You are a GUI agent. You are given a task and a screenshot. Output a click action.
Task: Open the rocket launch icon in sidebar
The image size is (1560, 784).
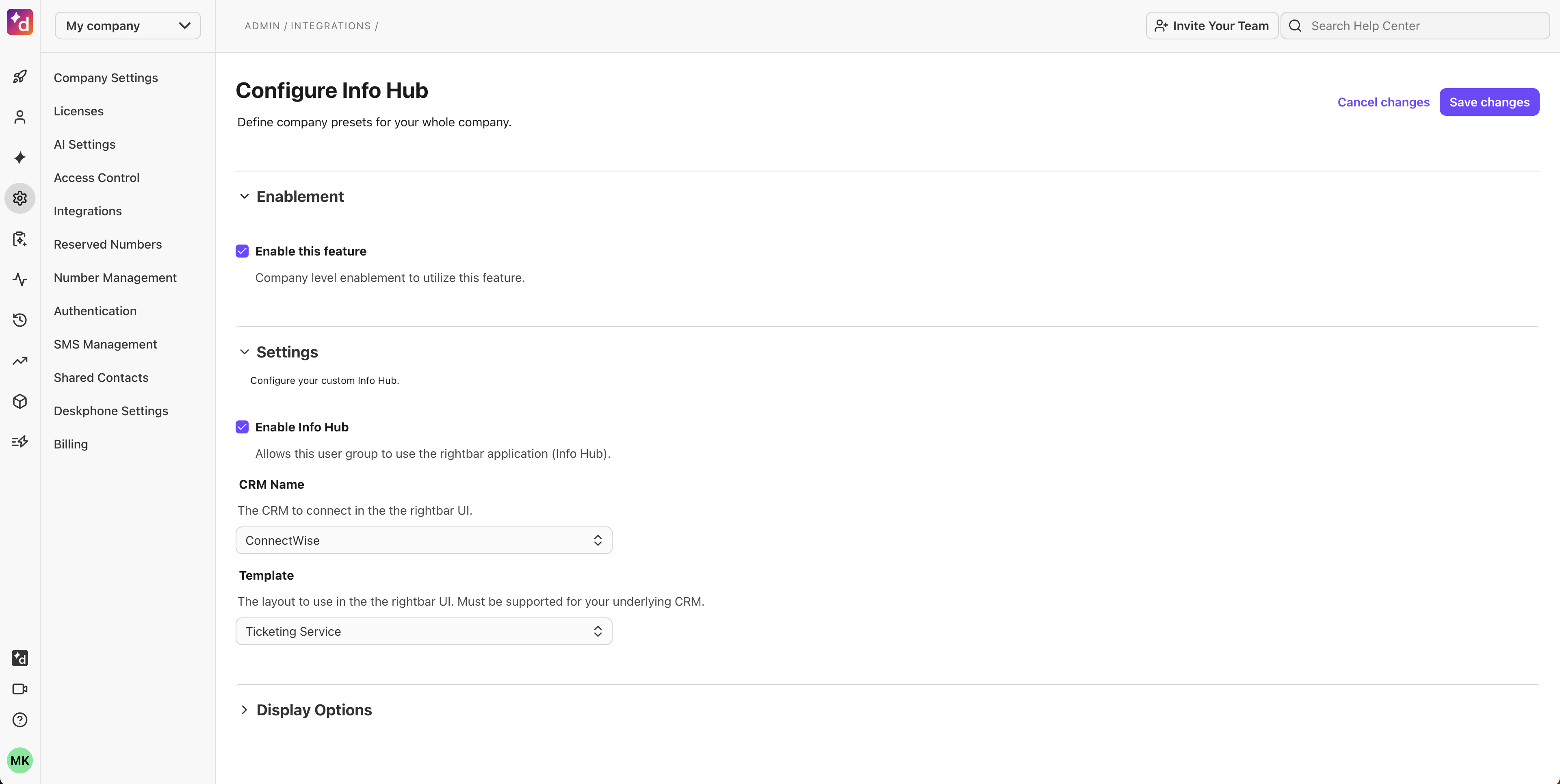(x=20, y=76)
